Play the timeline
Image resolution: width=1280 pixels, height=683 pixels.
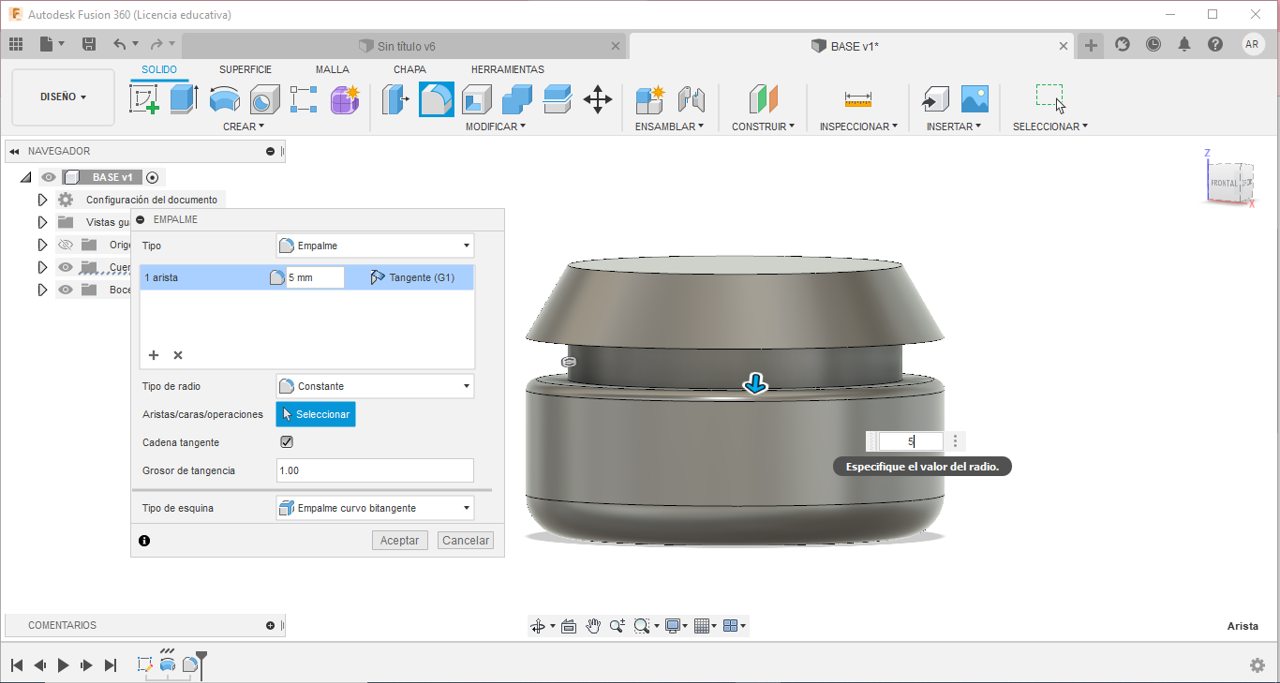pyautogui.click(x=63, y=665)
